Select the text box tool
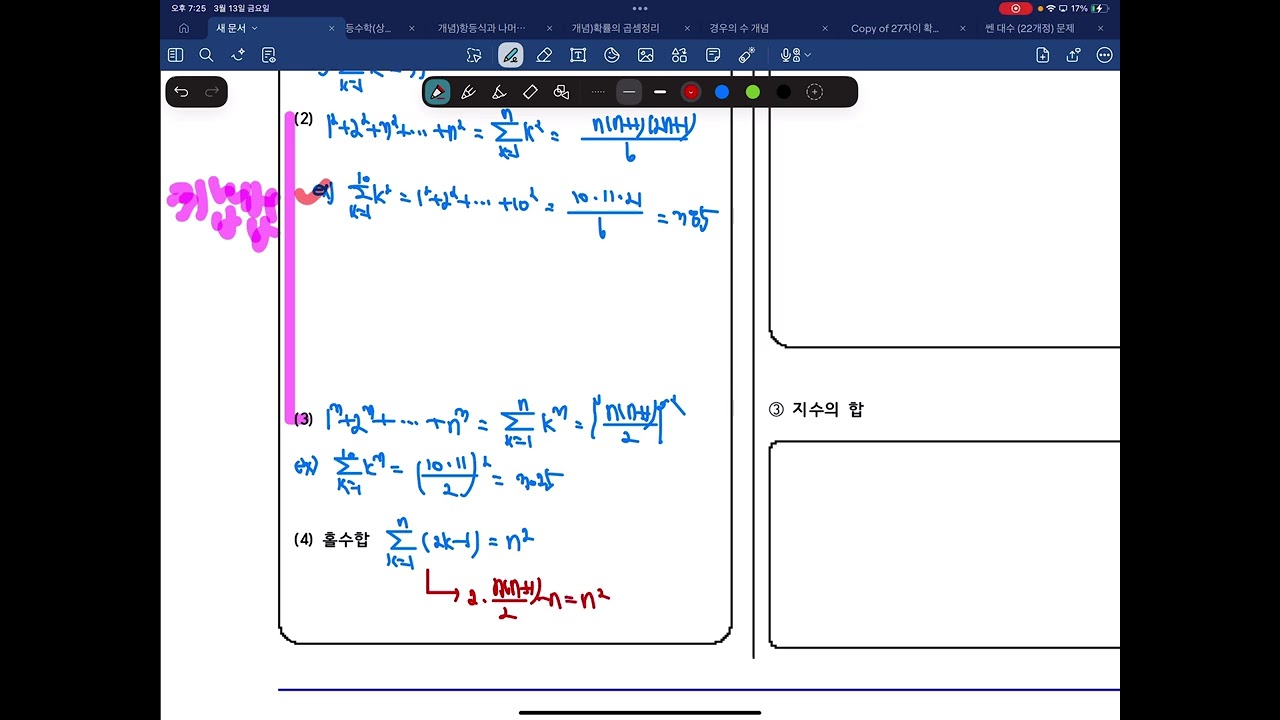The height and width of the screenshot is (720, 1280). (578, 55)
